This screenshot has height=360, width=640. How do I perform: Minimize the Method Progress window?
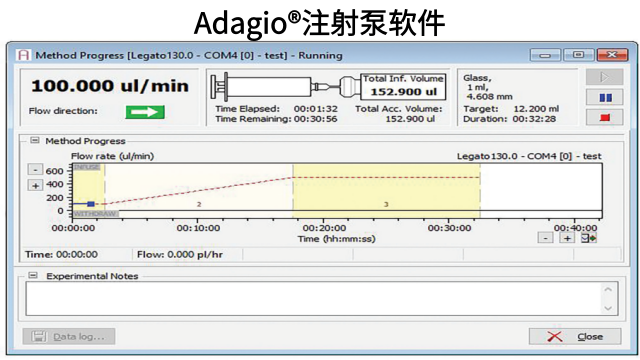(545, 55)
